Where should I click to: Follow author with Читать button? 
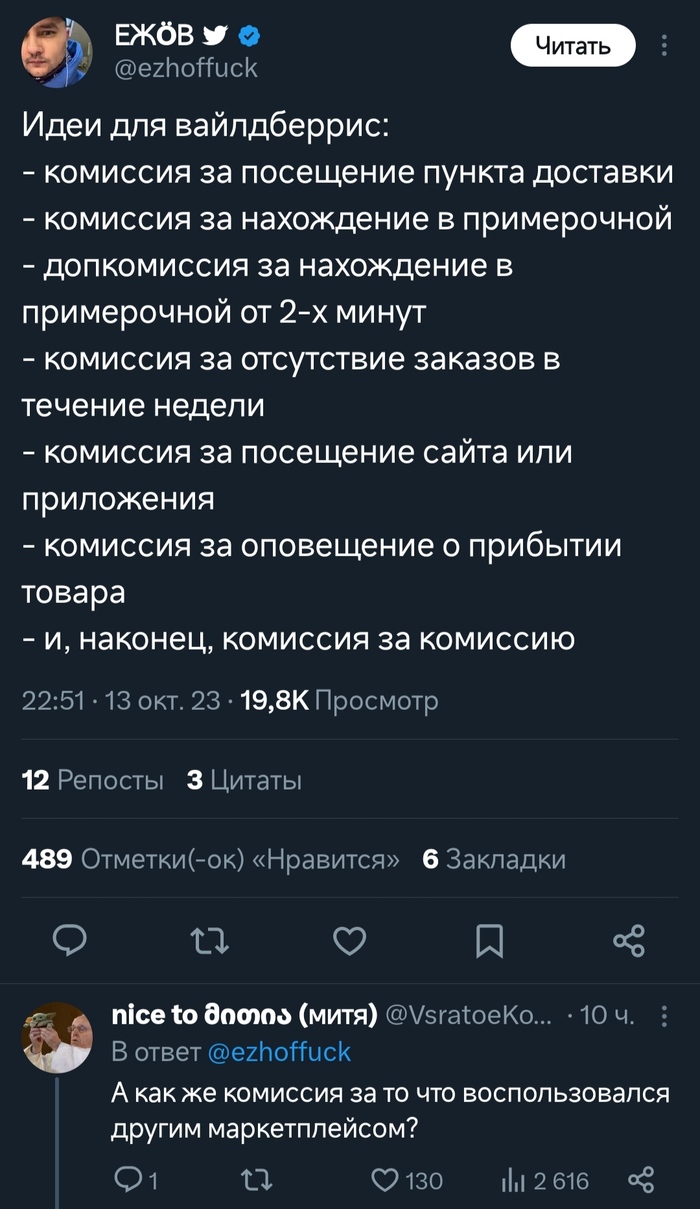point(573,45)
